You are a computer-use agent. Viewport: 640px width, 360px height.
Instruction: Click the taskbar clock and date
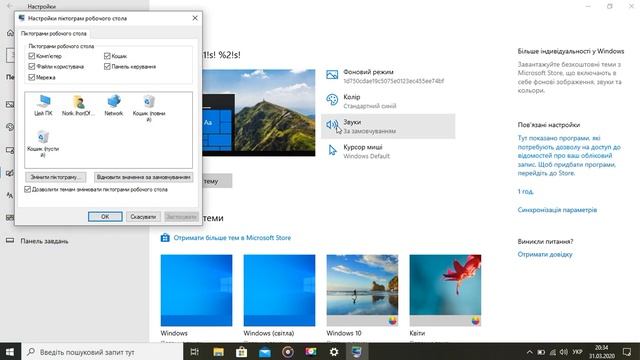(602, 352)
